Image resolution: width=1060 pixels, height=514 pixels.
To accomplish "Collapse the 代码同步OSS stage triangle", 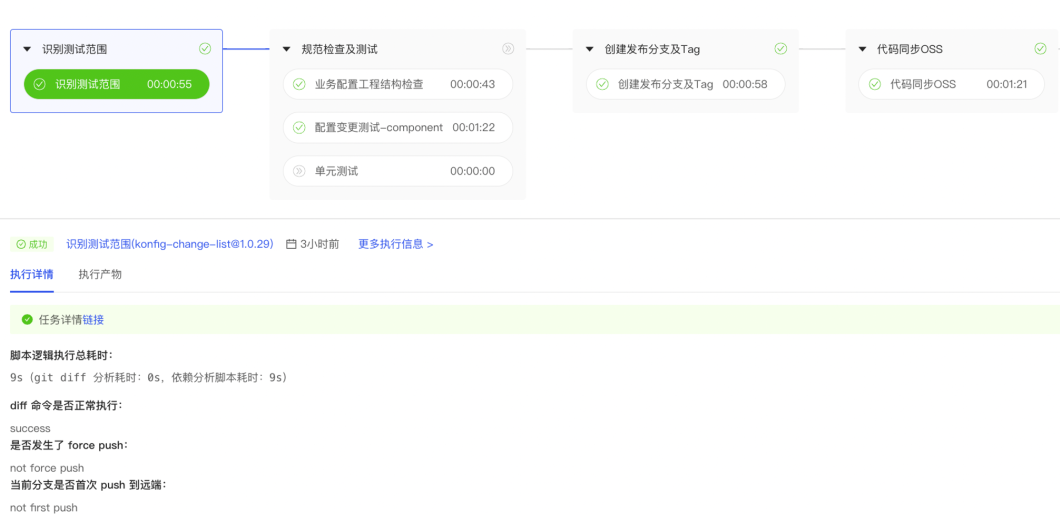I will 862,49.
